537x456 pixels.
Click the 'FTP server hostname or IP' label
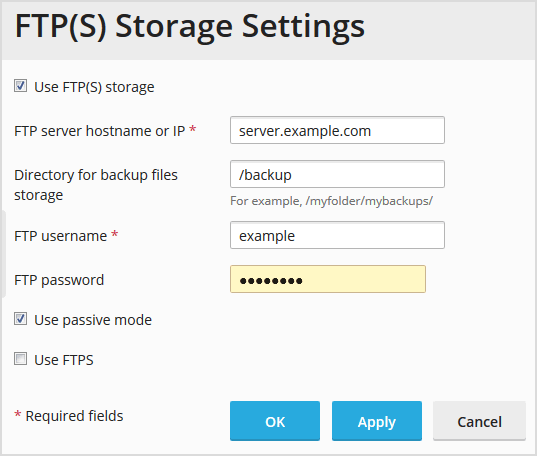[x=100, y=131]
